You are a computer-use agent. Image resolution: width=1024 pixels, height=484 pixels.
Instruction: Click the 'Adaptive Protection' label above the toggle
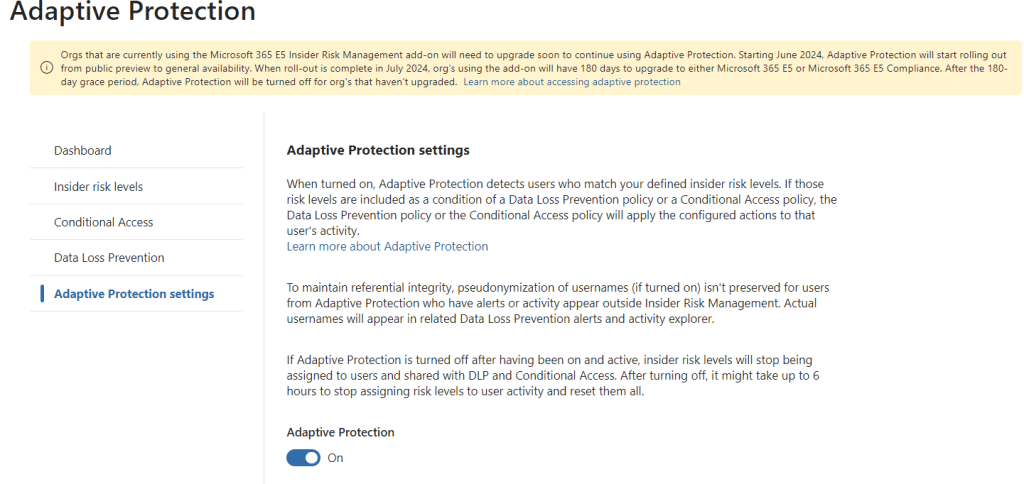[x=340, y=432]
